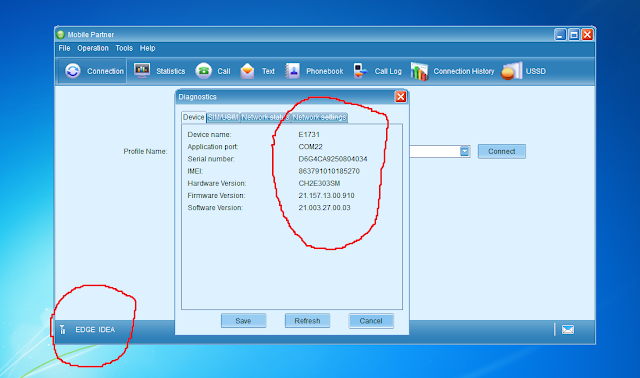Close the Diagnostics dialog
Viewport: 640px width, 378px height.
click(400, 97)
